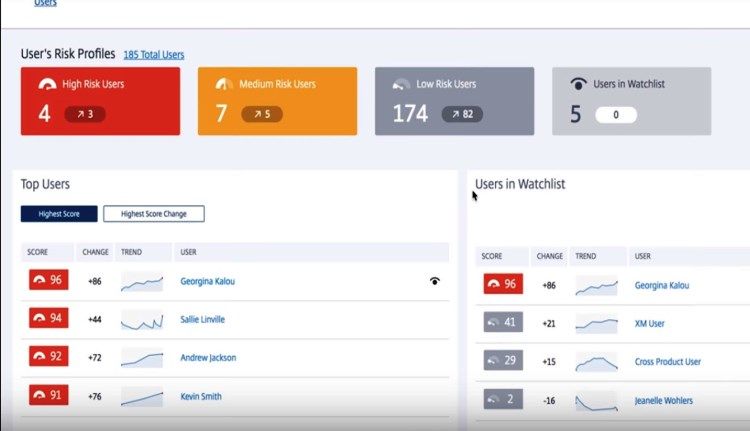750x431 pixels.
Task: Click CHANGE column header in Top Users
Action: click(x=95, y=252)
